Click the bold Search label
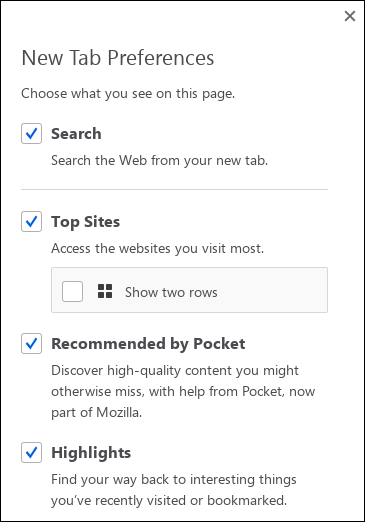Screen dimensions: 365x522 pos(76,134)
